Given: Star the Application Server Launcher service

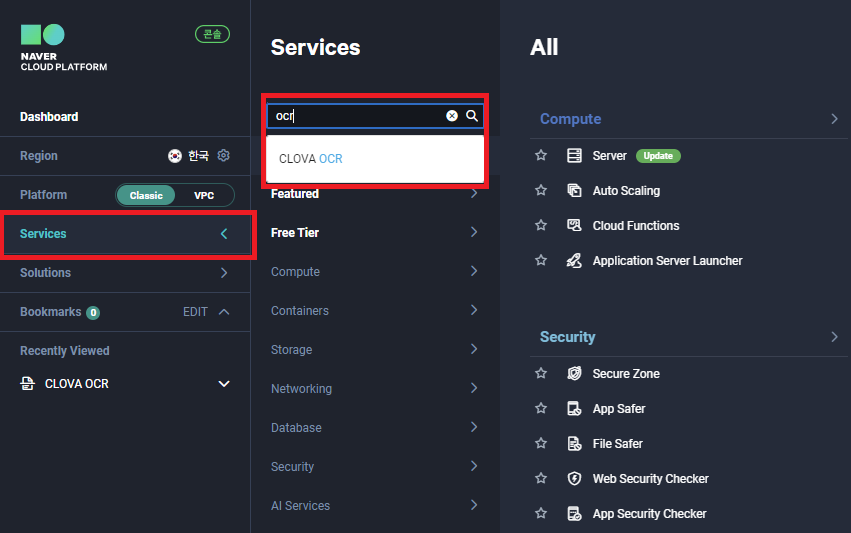Looking at the screenshot, I should coord(541,260).
